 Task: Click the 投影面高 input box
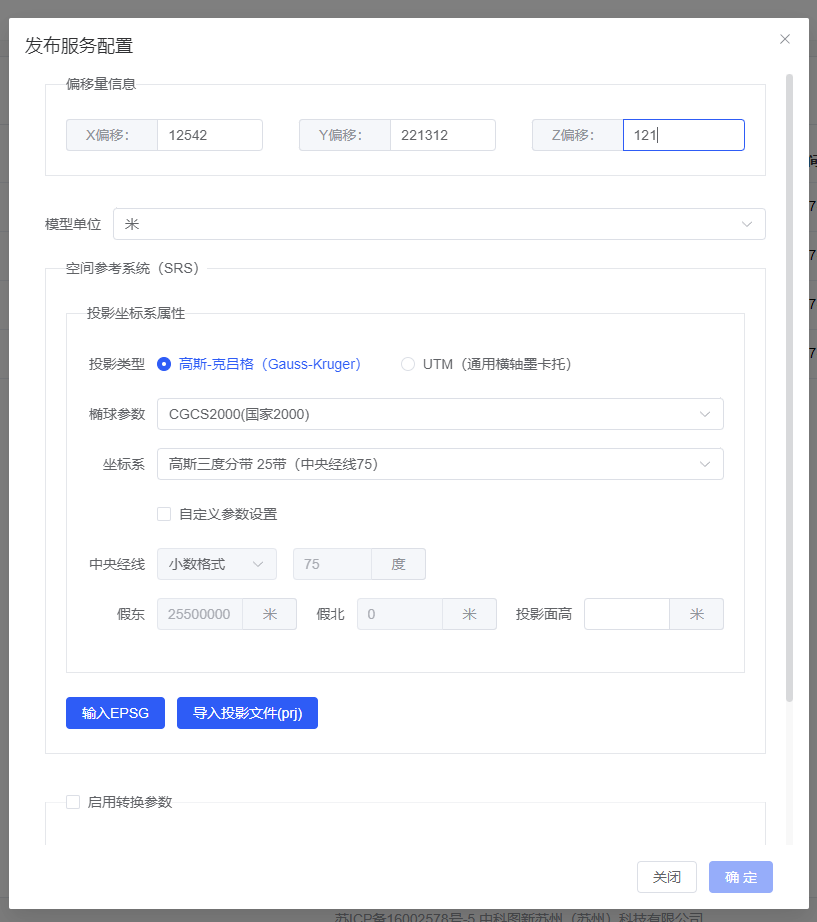(x=627, y=614)
